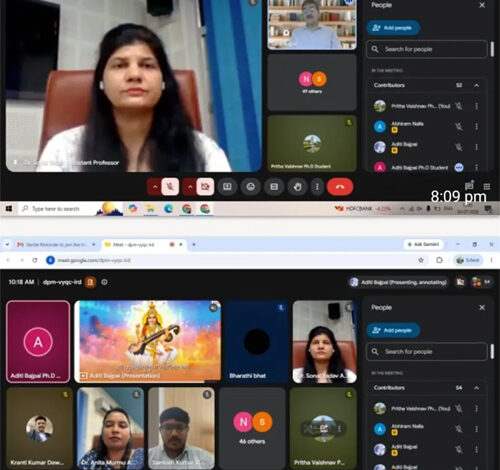Click Add people in the upper People panel

pos(393,28)
